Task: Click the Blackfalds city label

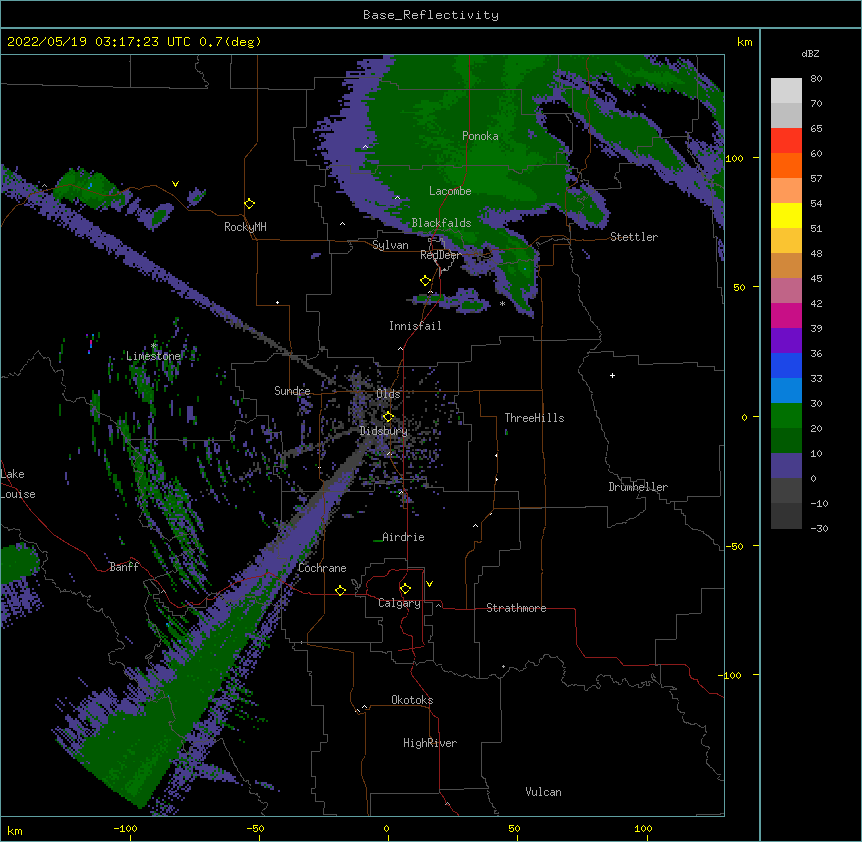Action: 441,223
